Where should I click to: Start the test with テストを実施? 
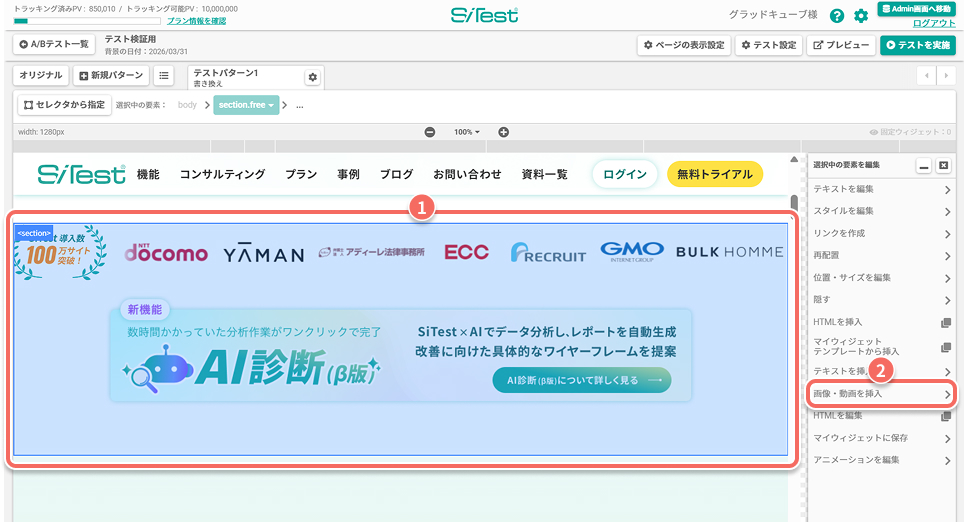918,45
